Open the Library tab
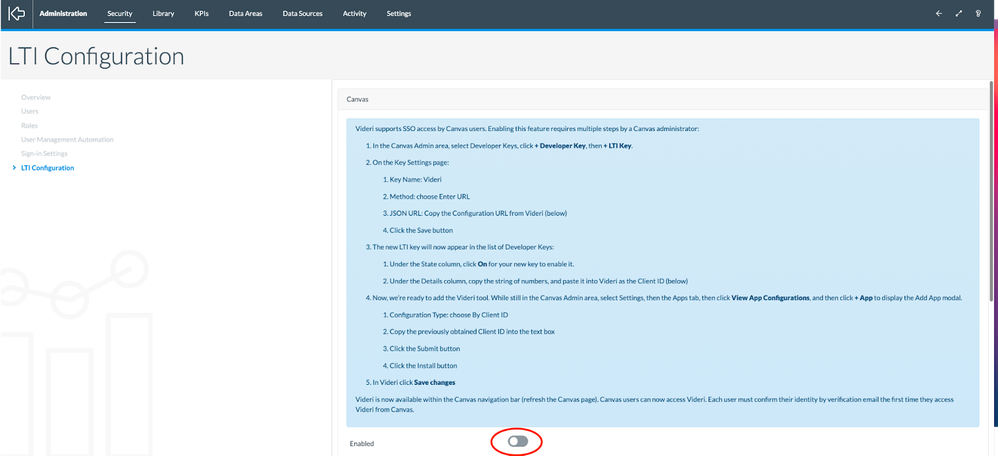Viewport: 998px width, 456px height. [164, 13]
